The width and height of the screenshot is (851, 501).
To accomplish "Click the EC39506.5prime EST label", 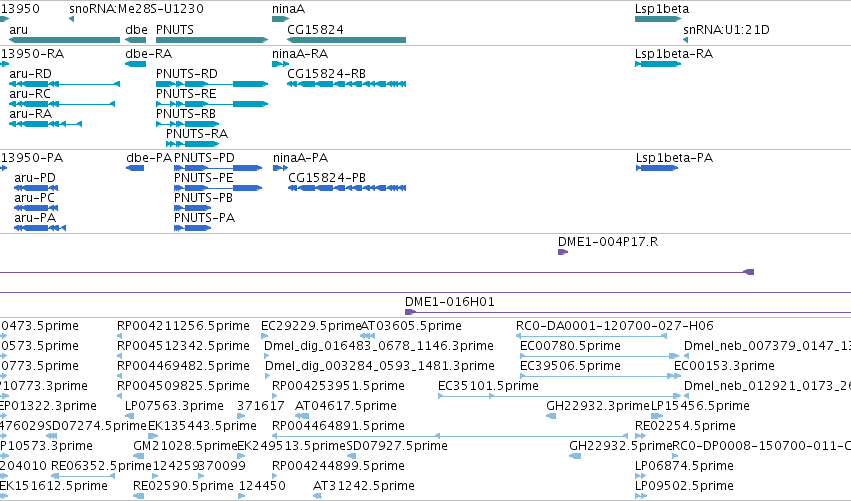I will (570, 366).
